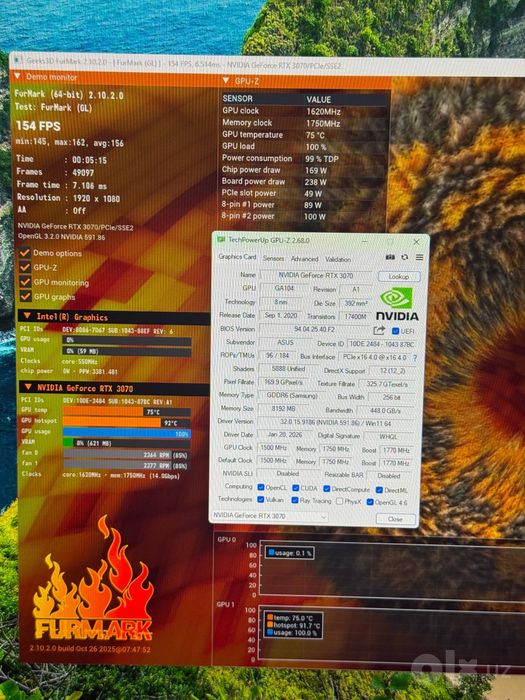
Task: Click the Lookup button
Action: coord(399,276)
